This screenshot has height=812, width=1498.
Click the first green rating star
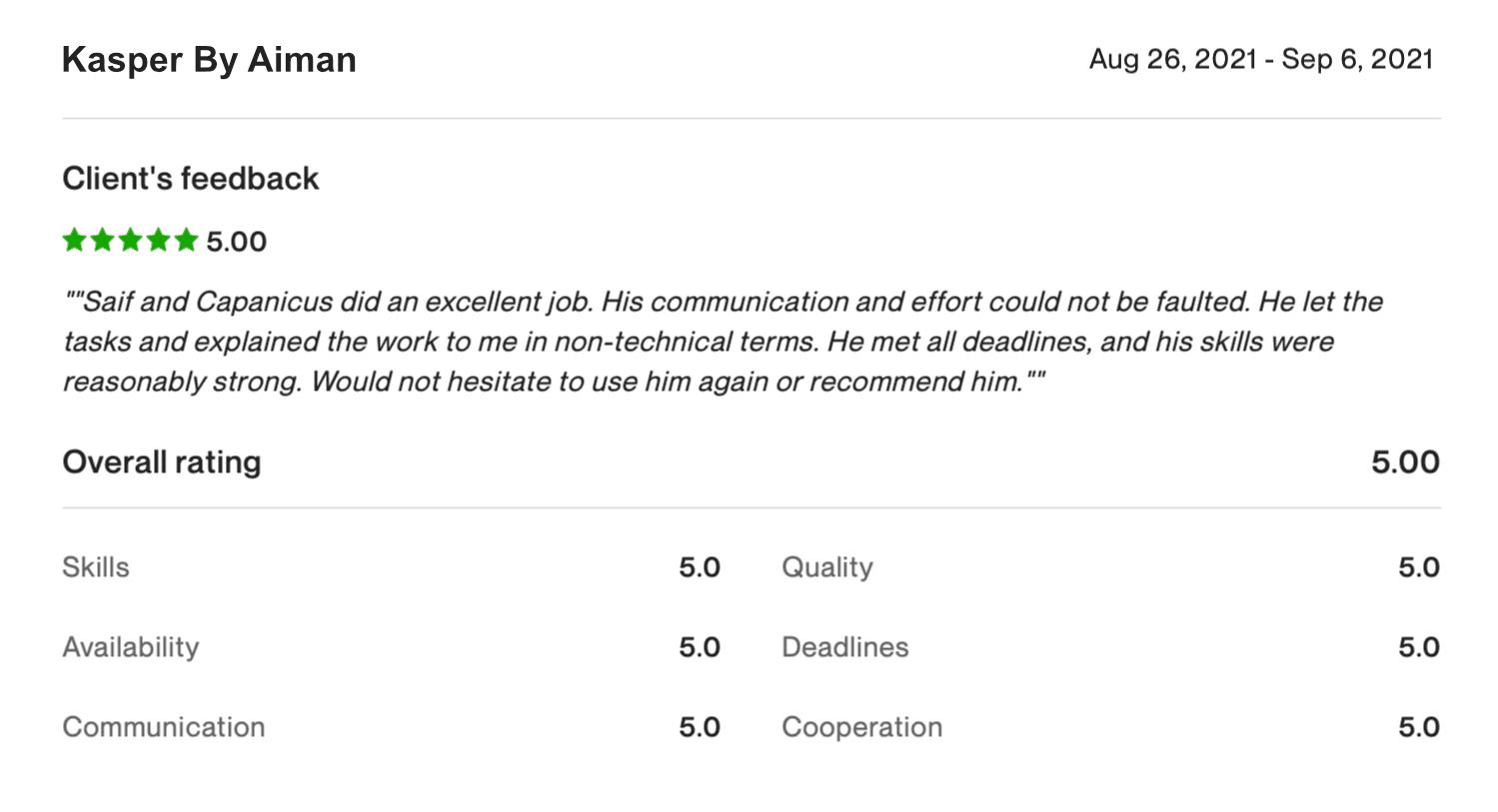(75, 240)
